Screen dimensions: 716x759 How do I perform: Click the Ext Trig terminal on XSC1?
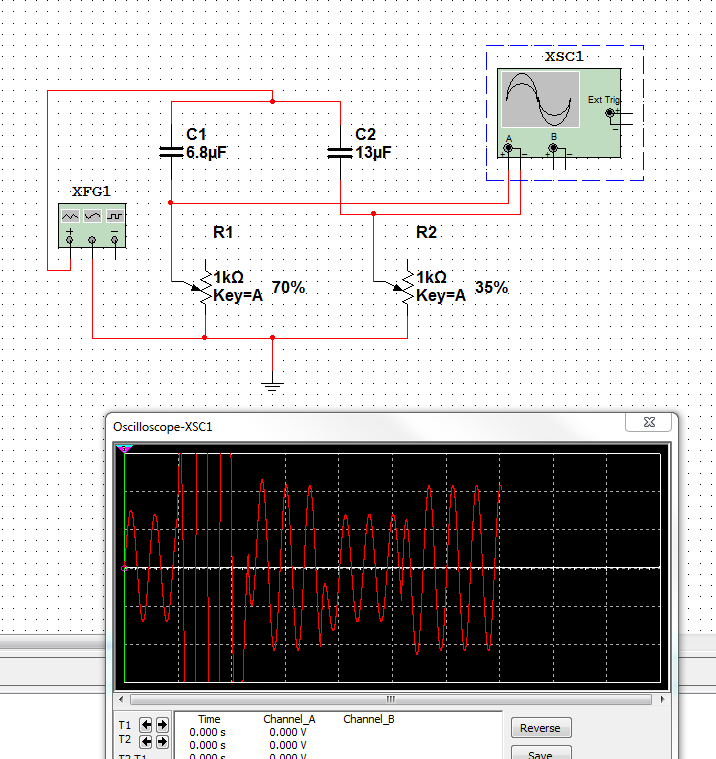pyautogui.click(x=610, y=113)
